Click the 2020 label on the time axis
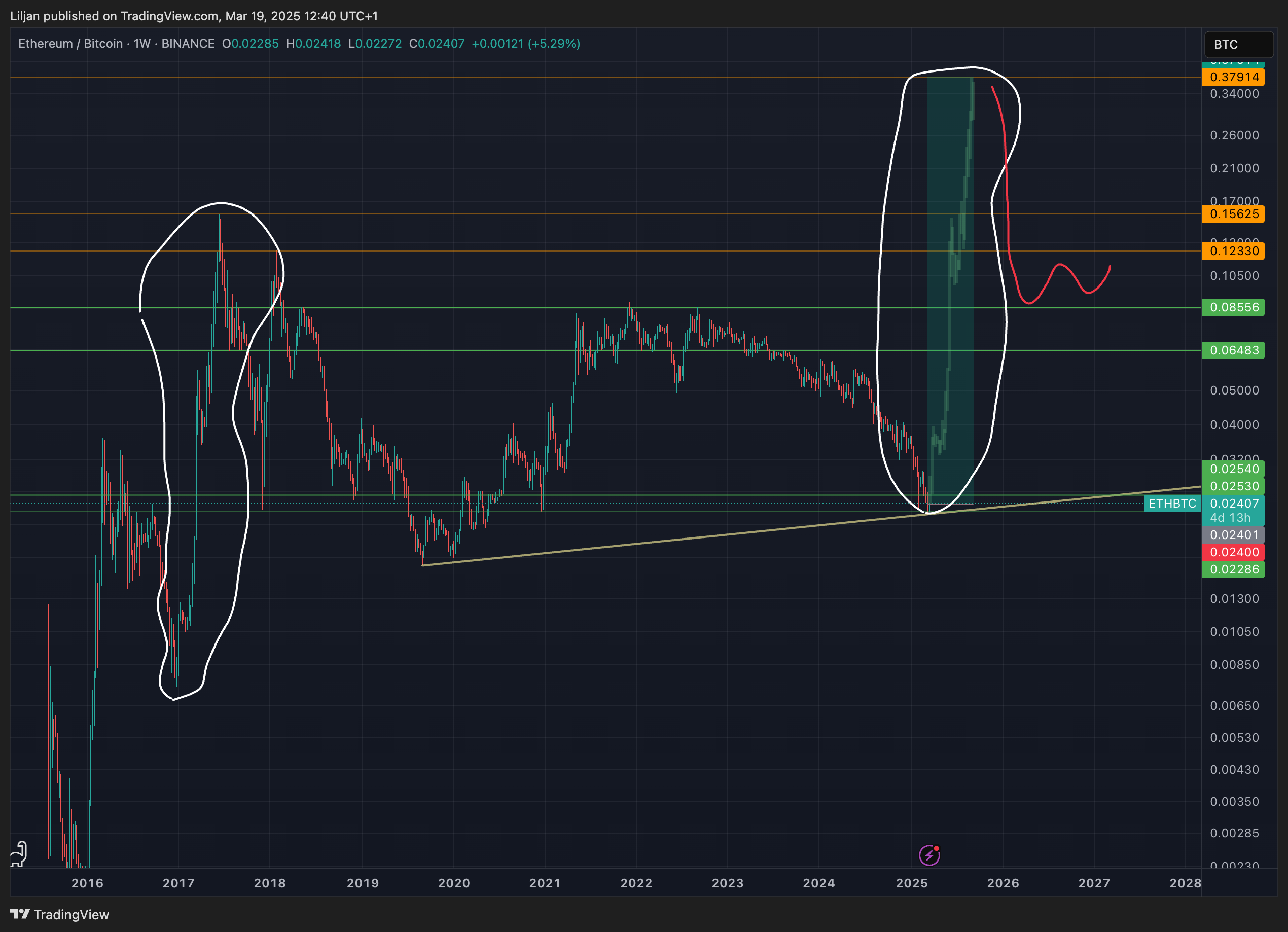1288x932 pixels. (x=454, y=883)
